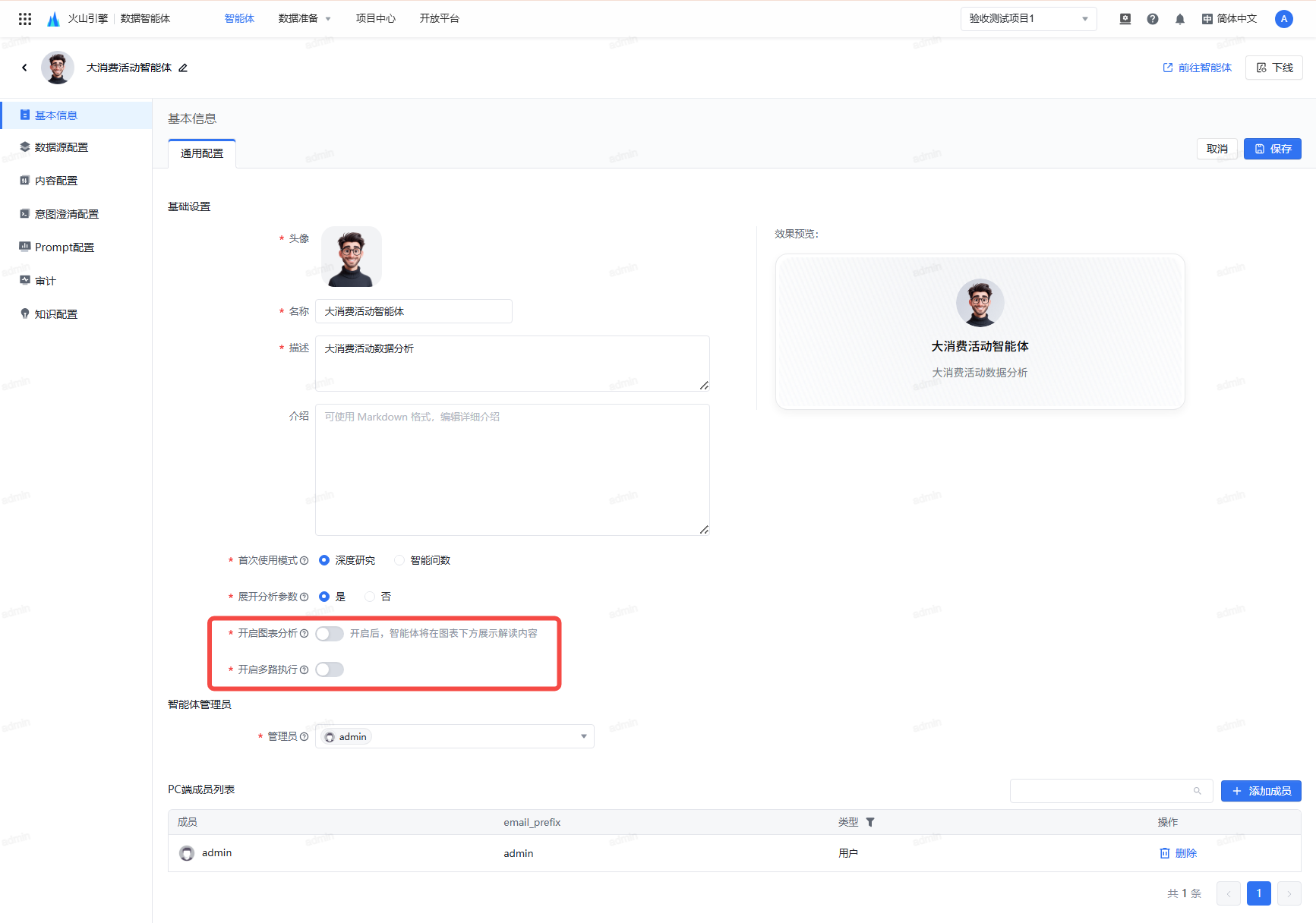
Task: Click the 数据智能体 product name
Action: (x=145, y=19)
